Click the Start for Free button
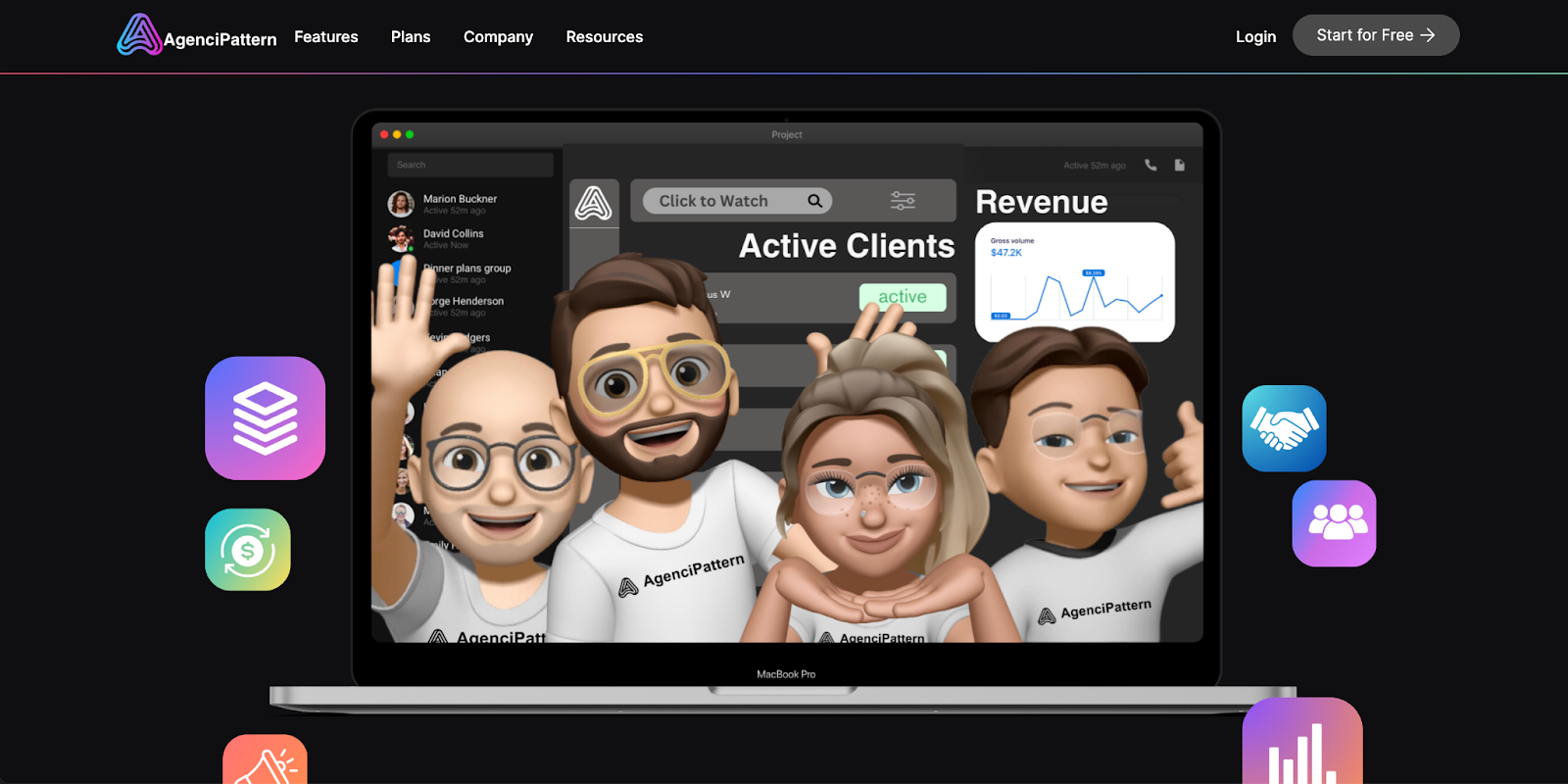This screenshot has width=1568, height=784. tap(1376, 35)
